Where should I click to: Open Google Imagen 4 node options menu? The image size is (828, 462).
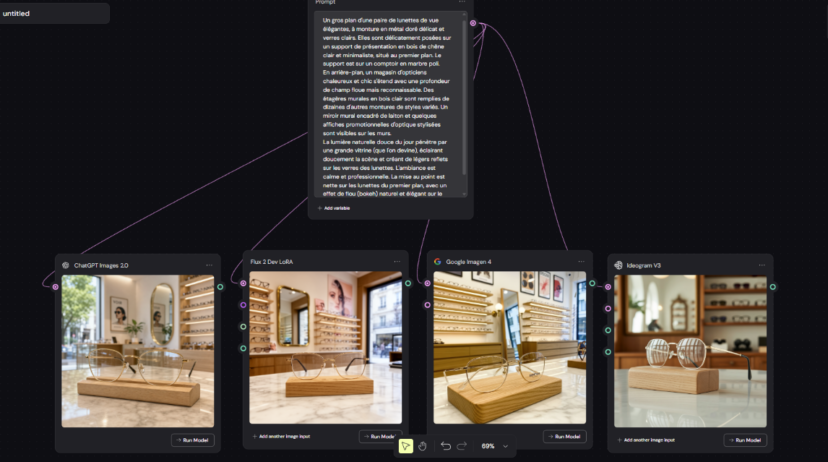point(581,261)
